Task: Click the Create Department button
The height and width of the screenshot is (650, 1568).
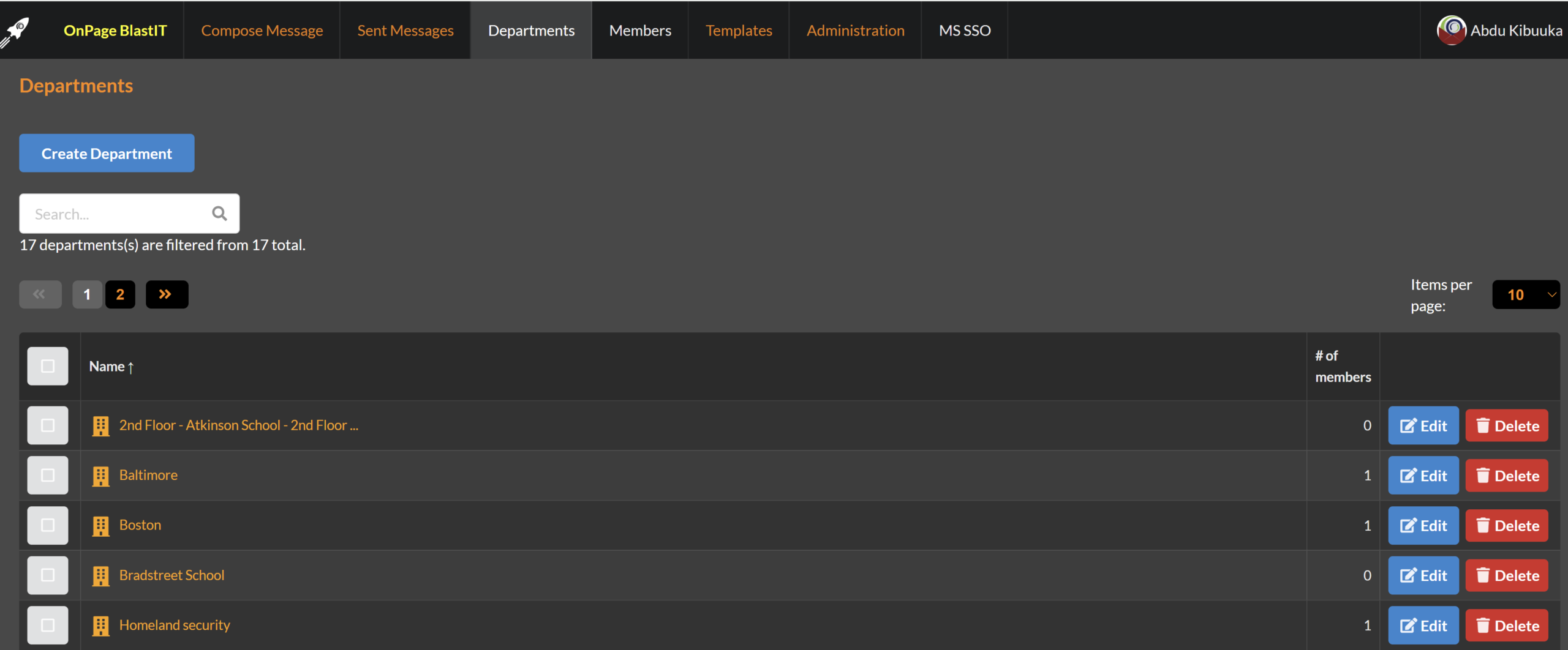Action: [x=107, y=153]
